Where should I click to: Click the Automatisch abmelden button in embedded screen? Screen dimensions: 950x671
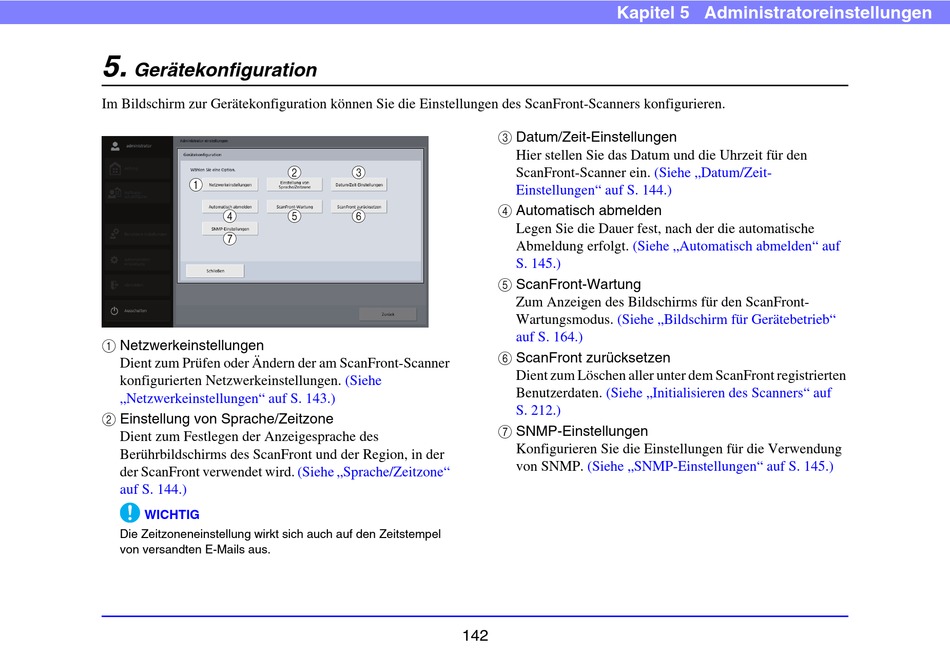pyautogui.click(x=230, y=207)
